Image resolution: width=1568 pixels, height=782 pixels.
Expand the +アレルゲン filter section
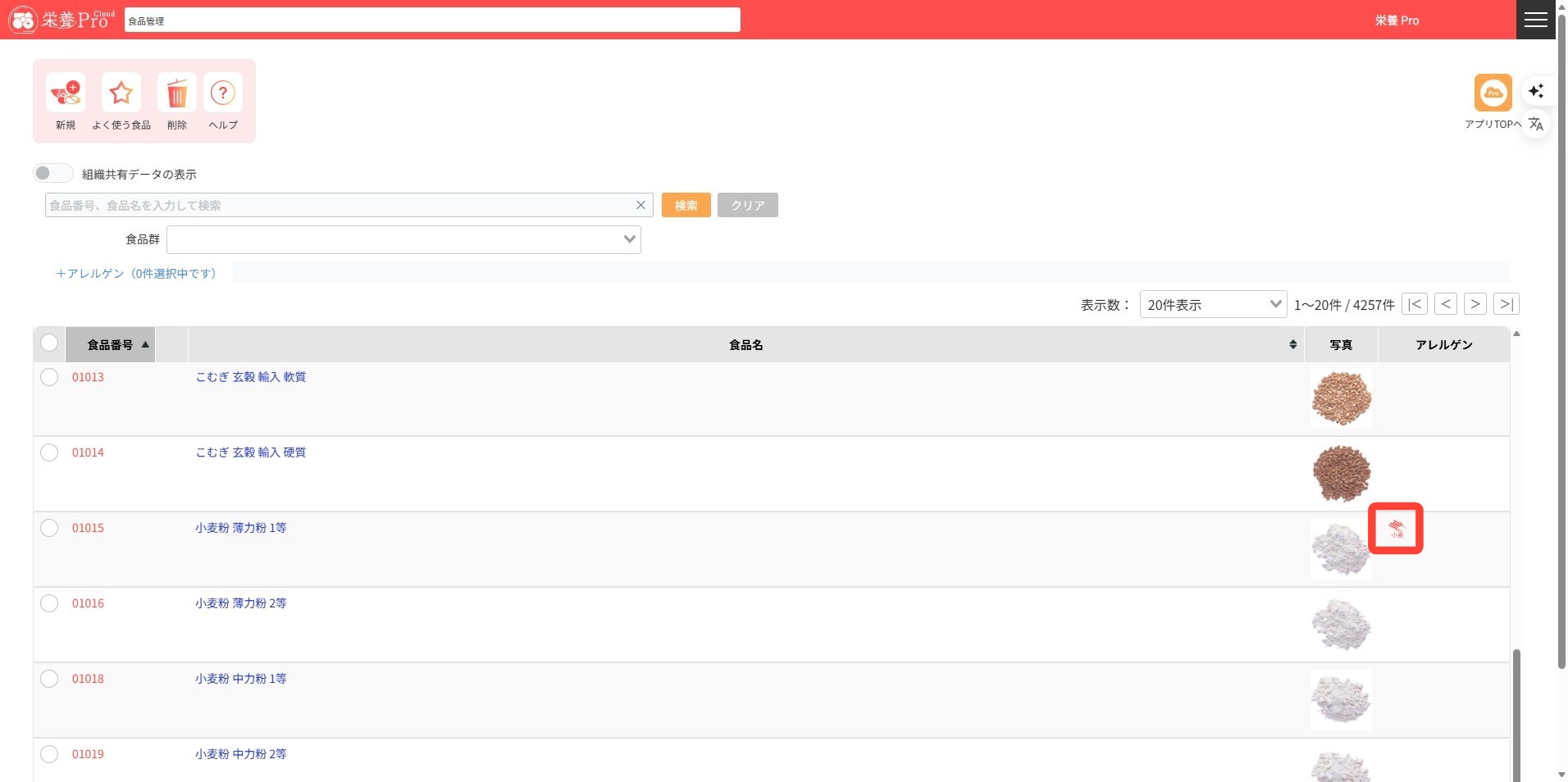136,274
